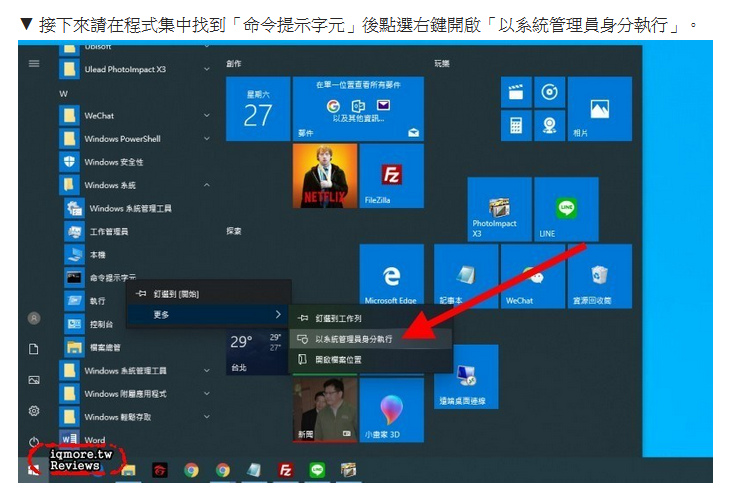Open the 小畫家 3D tile

tap(391, 409)
